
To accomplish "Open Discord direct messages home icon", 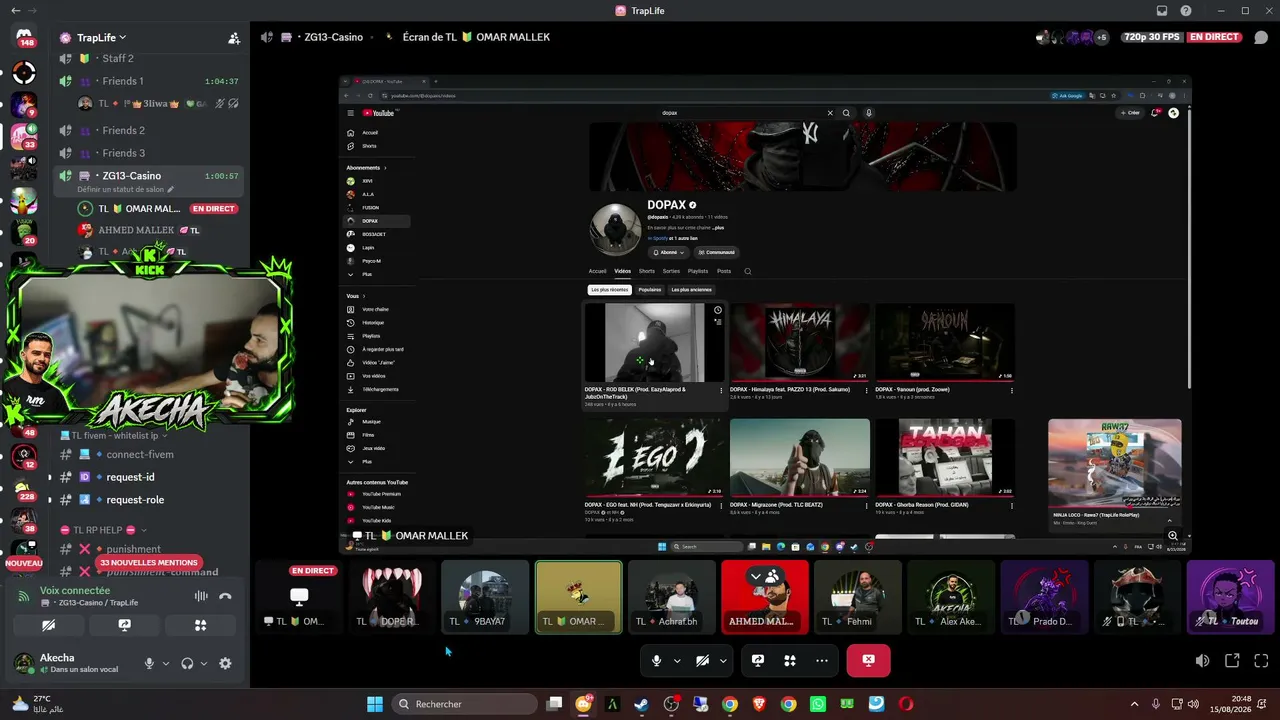I will click(x=24, y=38).
